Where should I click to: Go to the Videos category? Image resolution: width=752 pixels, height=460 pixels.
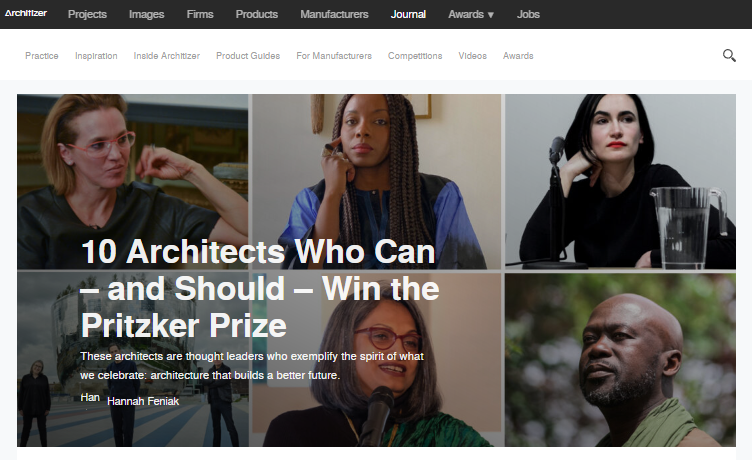[472, 56]
